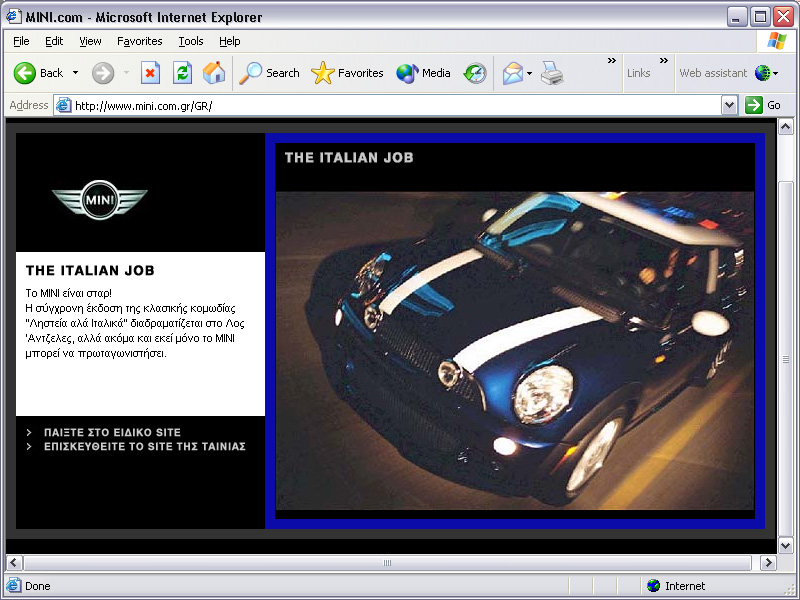Open the Help menu
The height and width of the screenshot is (600, 800).
click(x=230, y=41)
